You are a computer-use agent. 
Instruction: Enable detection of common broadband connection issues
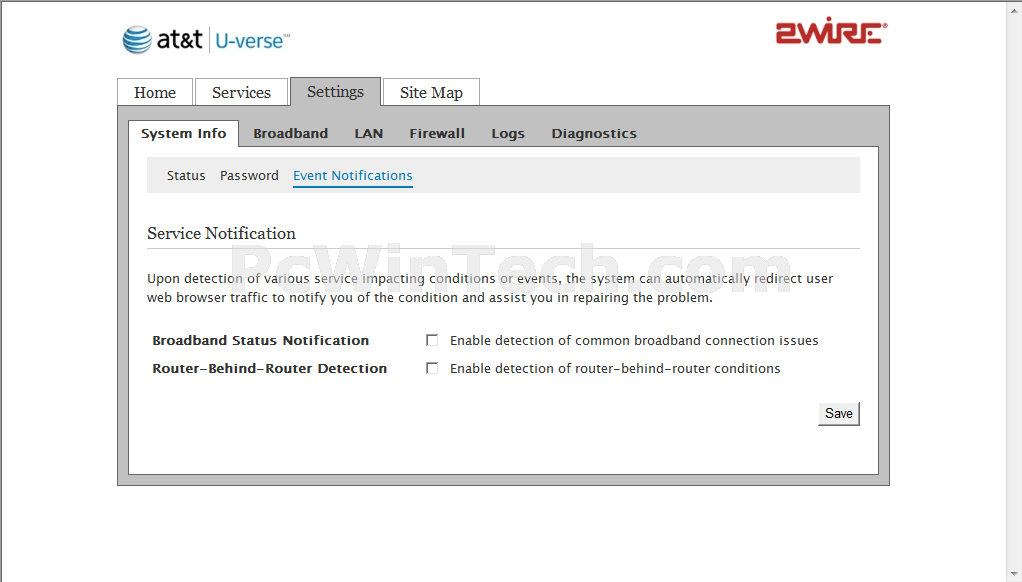431,340
